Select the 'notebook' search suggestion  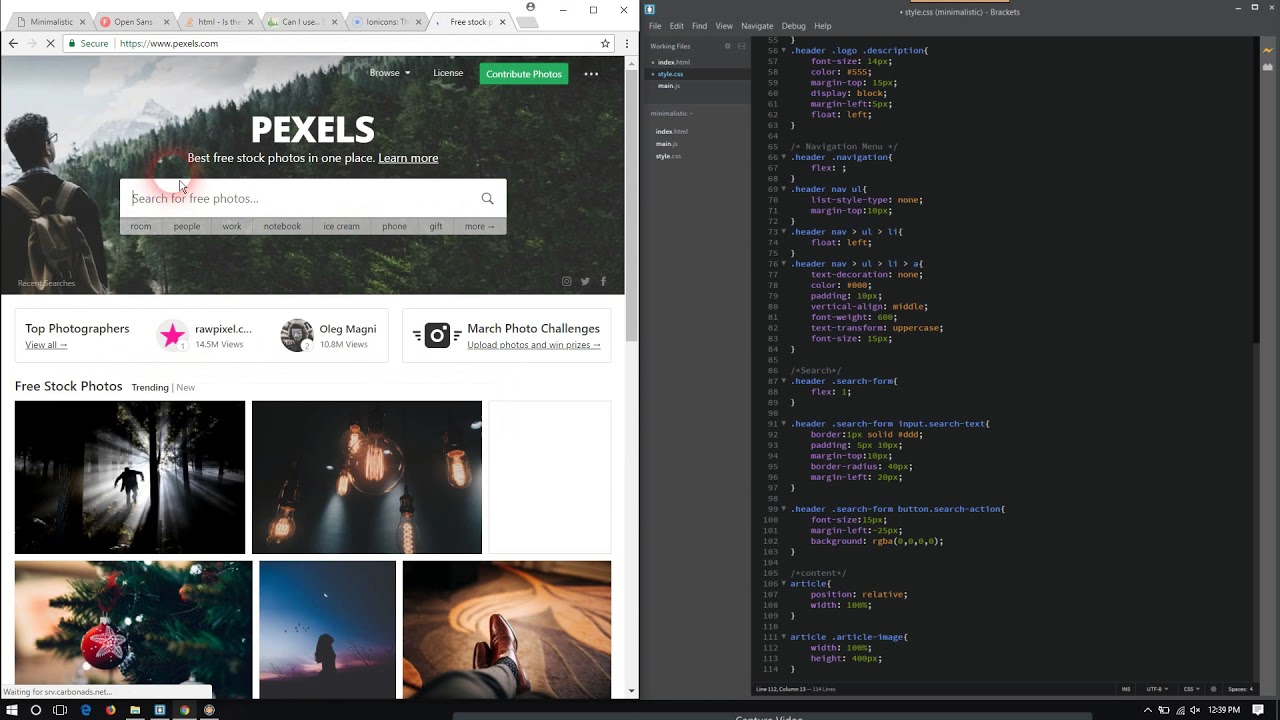tap(282, 226)
